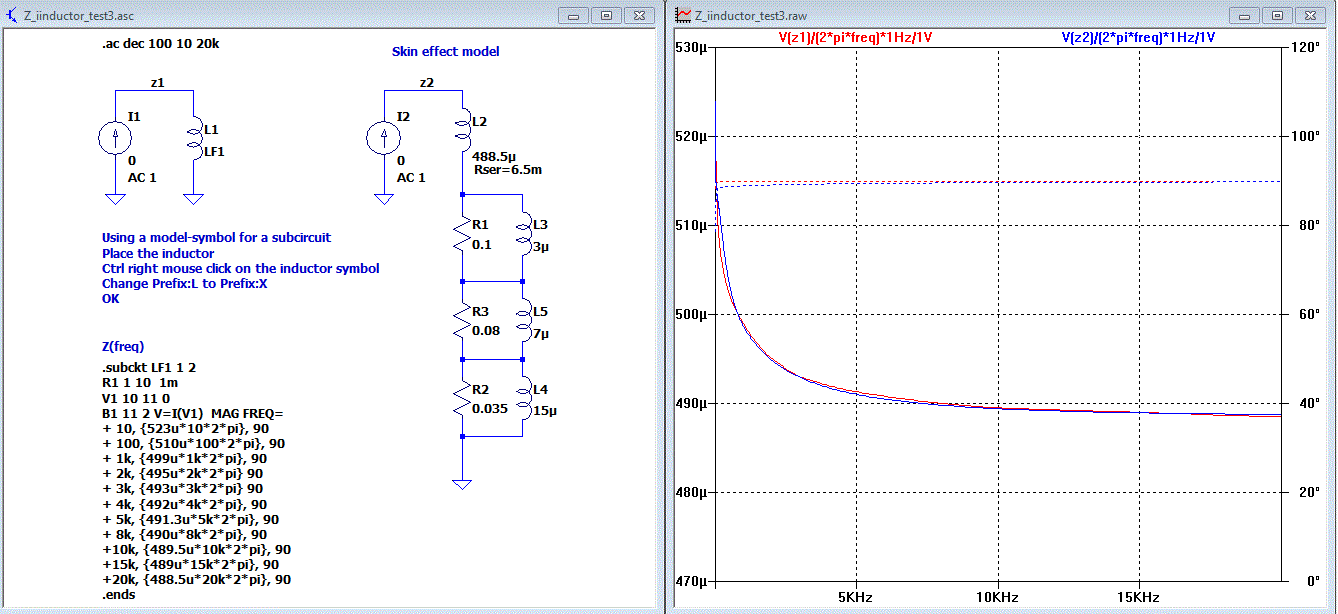The height and width of the screenshot is (614, 1338).
Task: Click the ground symbol below R2 network
Action: (x=462, y=484)
